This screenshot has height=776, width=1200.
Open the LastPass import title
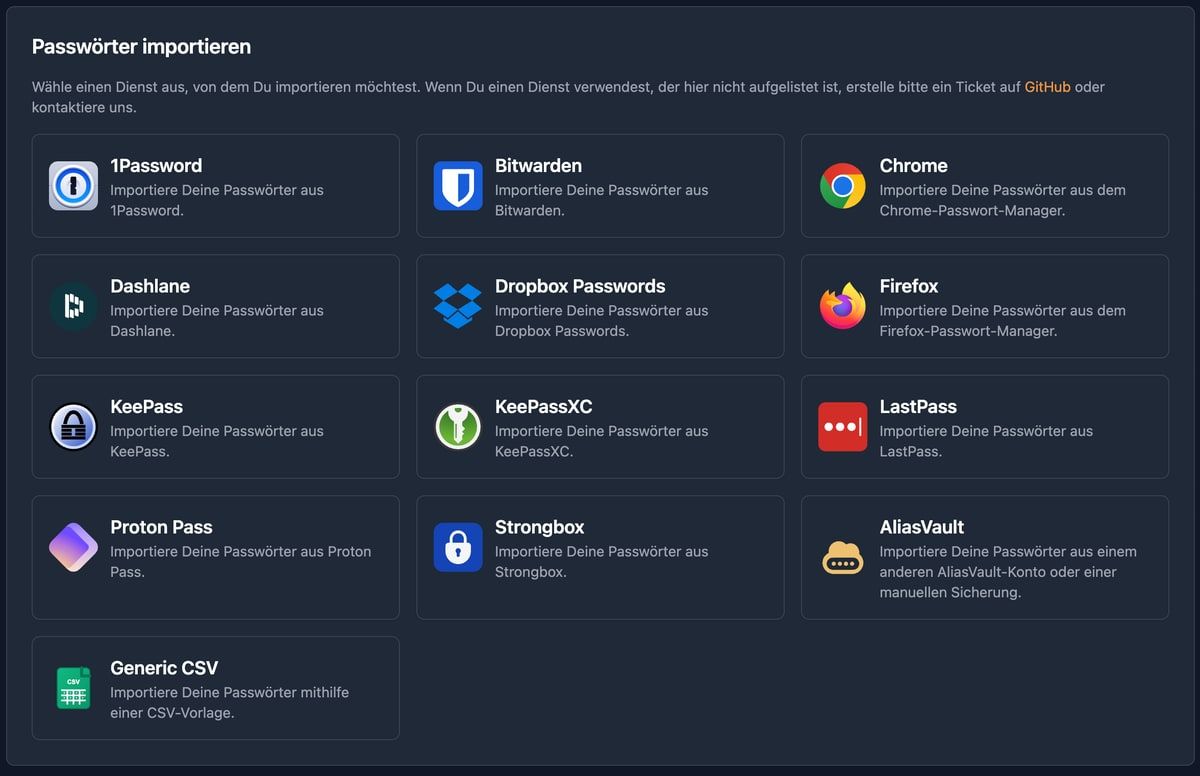coord(917,407)
